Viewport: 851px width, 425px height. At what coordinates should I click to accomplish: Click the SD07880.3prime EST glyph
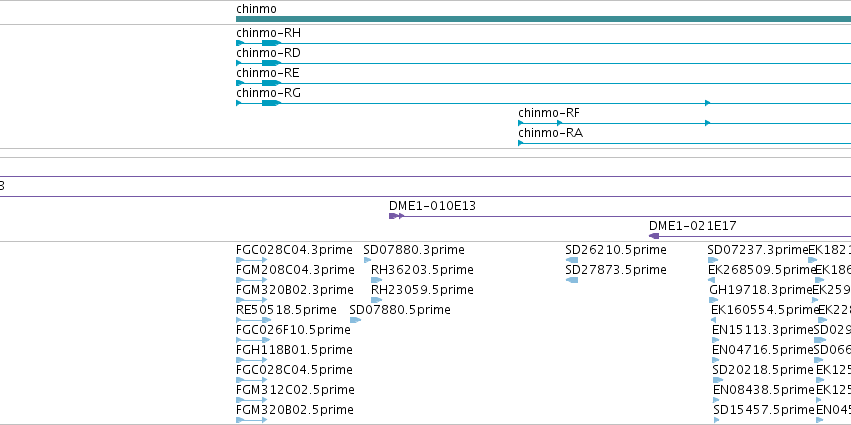[367, 260]
